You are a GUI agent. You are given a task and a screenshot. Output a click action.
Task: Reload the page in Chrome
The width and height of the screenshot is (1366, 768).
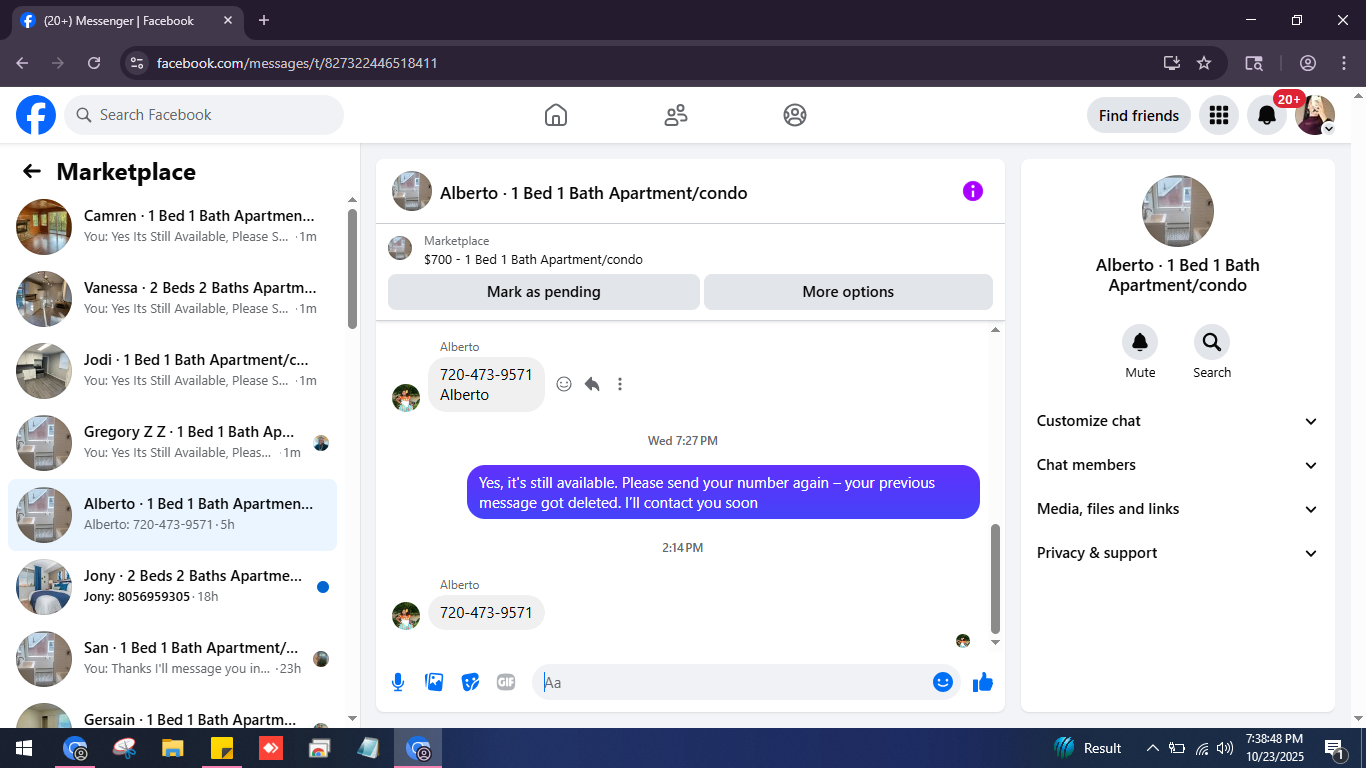(94, 63)
